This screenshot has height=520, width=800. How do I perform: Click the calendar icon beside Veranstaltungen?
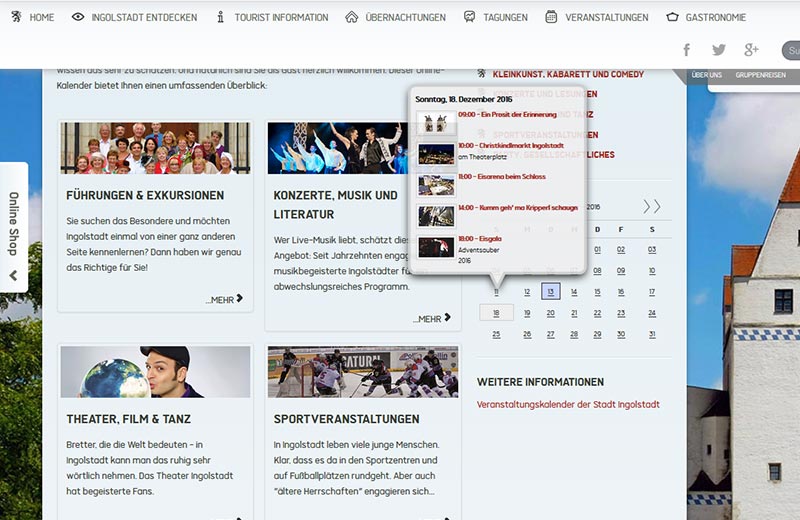pyautogui.click(x=551, y=17)
